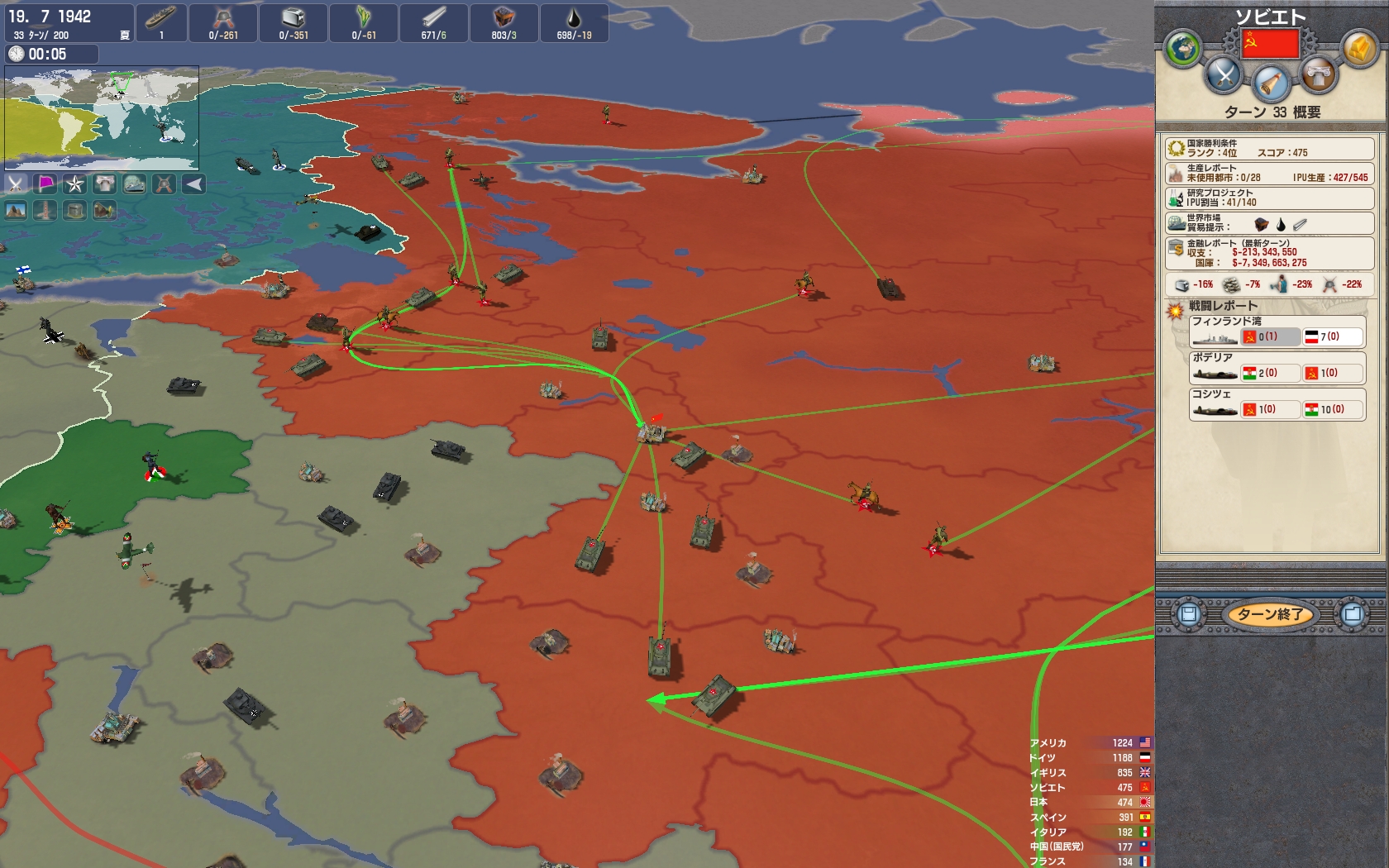Open the world globe panel
This screenshot has height=868, width=1389.
point(1182,49)
